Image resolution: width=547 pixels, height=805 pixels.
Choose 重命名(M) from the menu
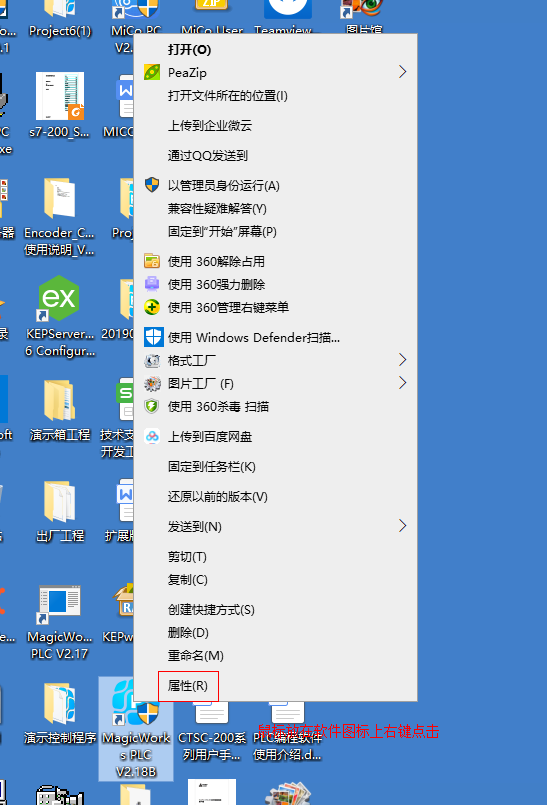(x=196, y=656)
